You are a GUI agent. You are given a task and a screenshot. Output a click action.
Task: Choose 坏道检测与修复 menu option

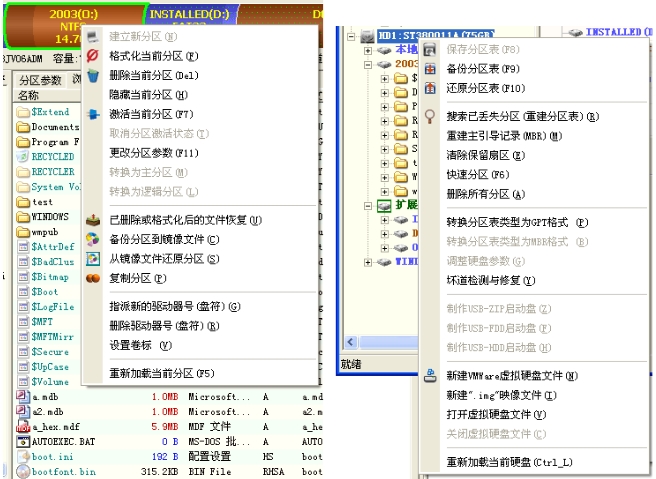490,280
